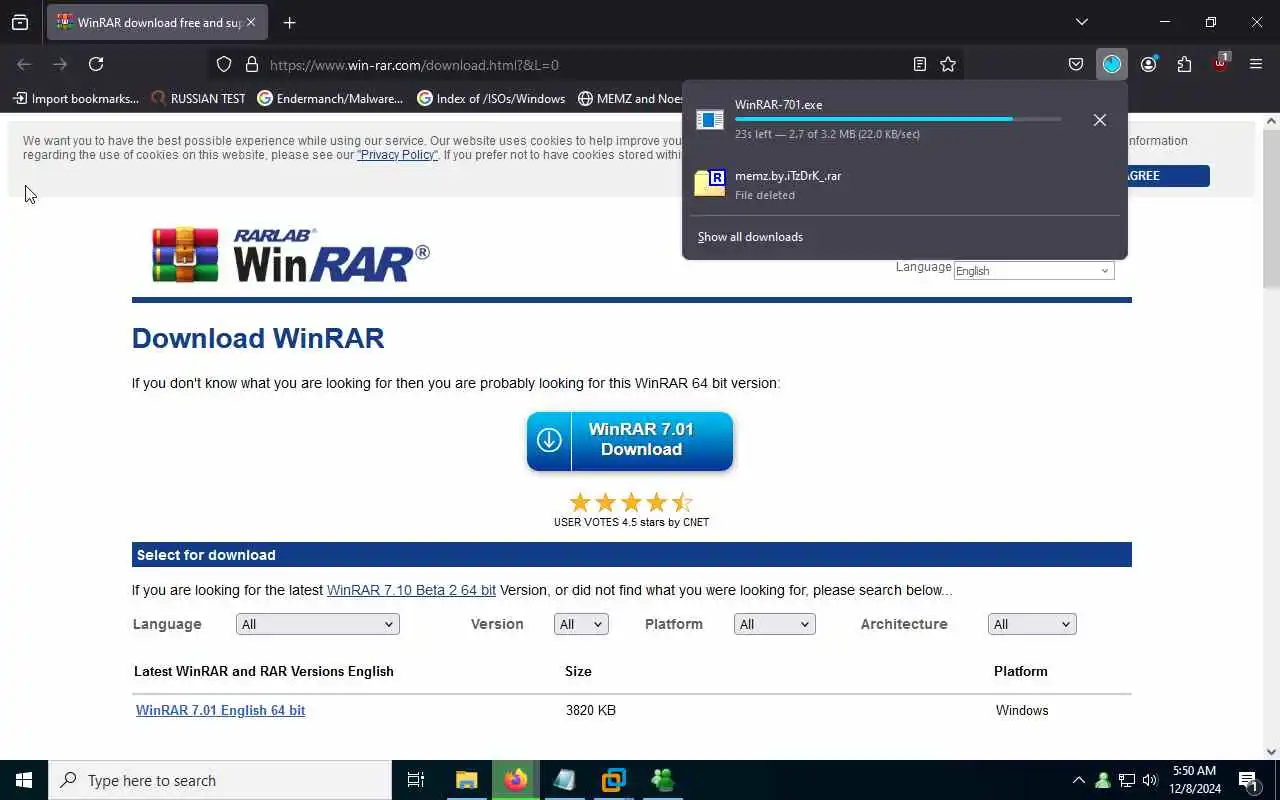Click the network tray icon
Image resolution: width=1280 pixels, height=800 pixels.
(1127, 780)
